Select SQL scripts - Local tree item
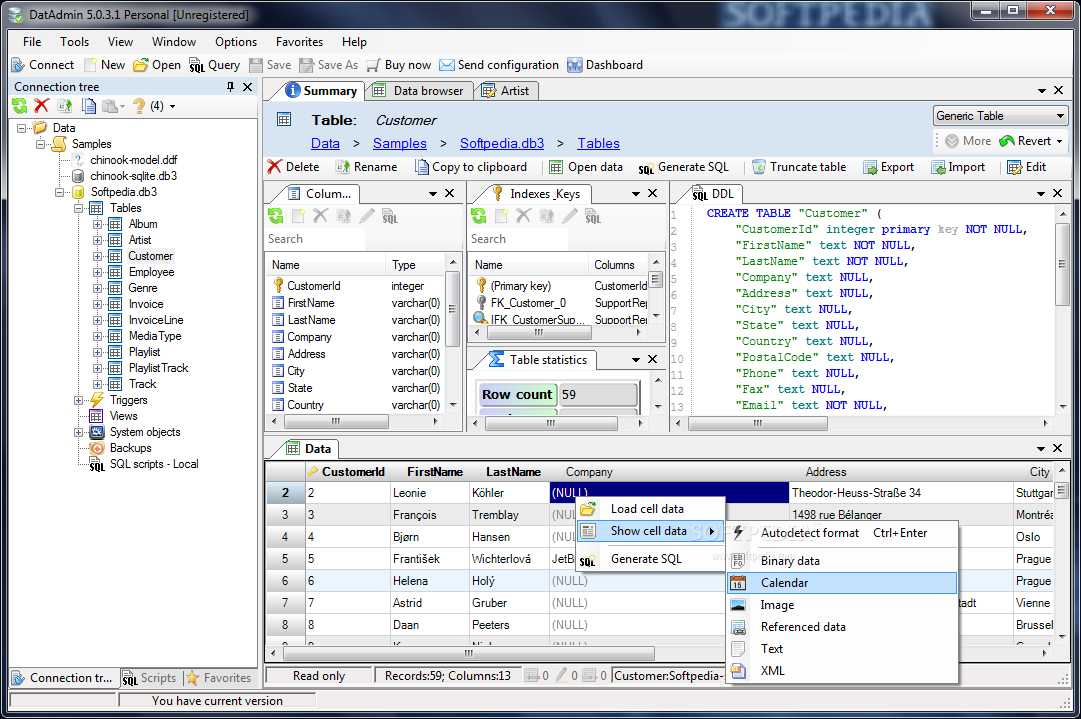Image resolution: width=1081 pixels, height=719 pixels. [x=154, y=464]
